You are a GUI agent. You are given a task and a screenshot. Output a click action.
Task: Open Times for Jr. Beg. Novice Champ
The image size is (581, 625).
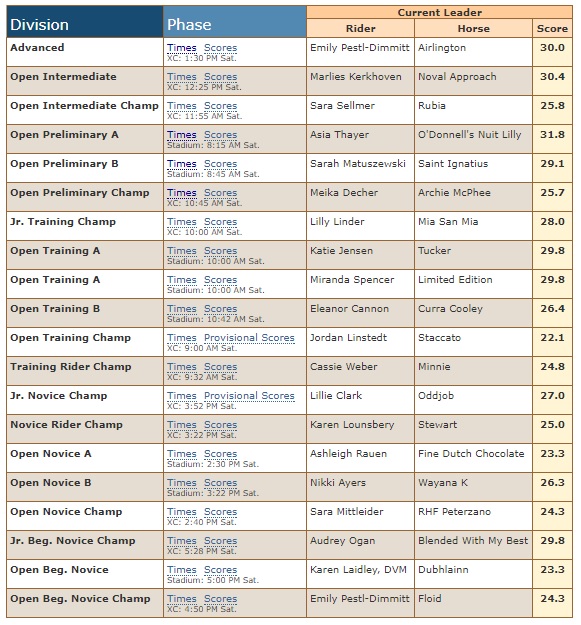coord(182,541)
